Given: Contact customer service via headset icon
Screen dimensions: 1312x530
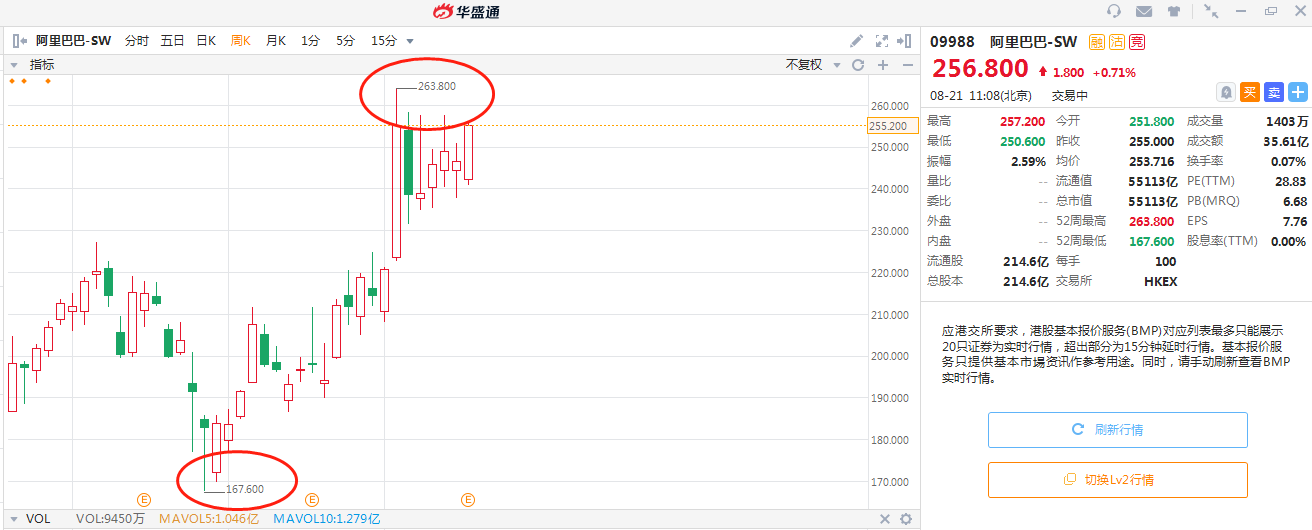Looking at the screenshot, I should [1115, 11].
